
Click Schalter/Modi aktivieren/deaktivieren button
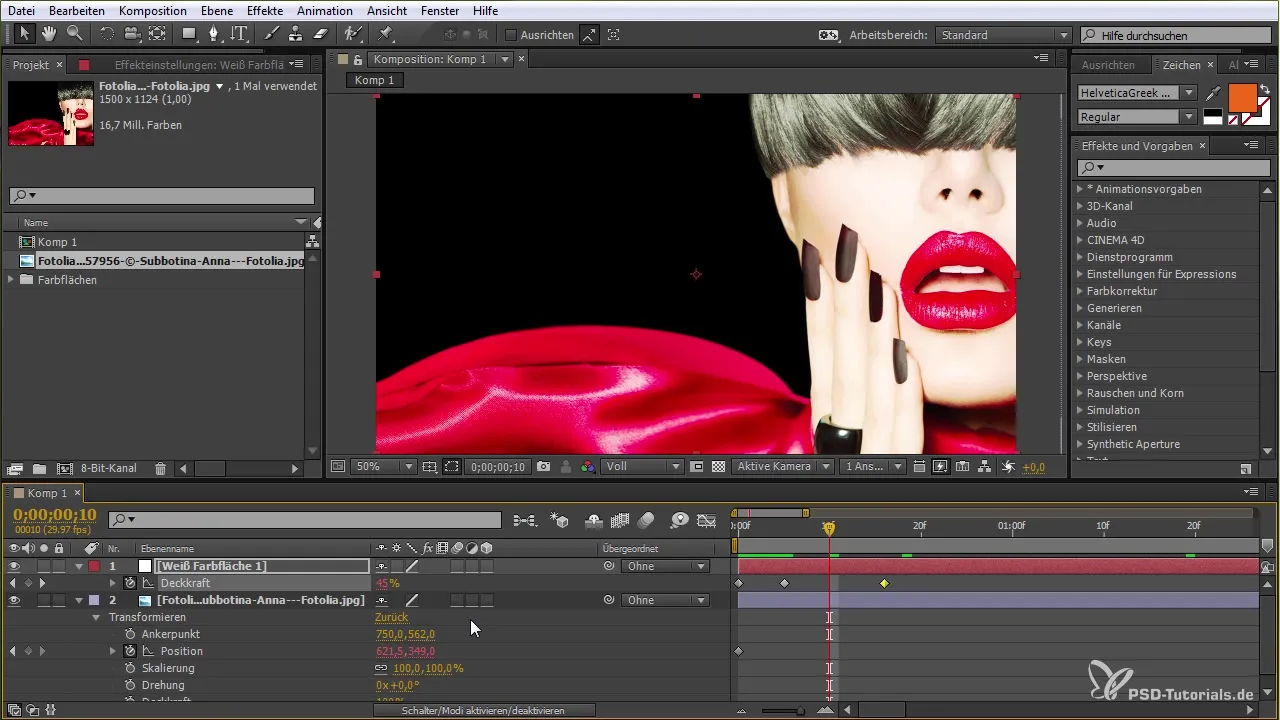[485, 710]
